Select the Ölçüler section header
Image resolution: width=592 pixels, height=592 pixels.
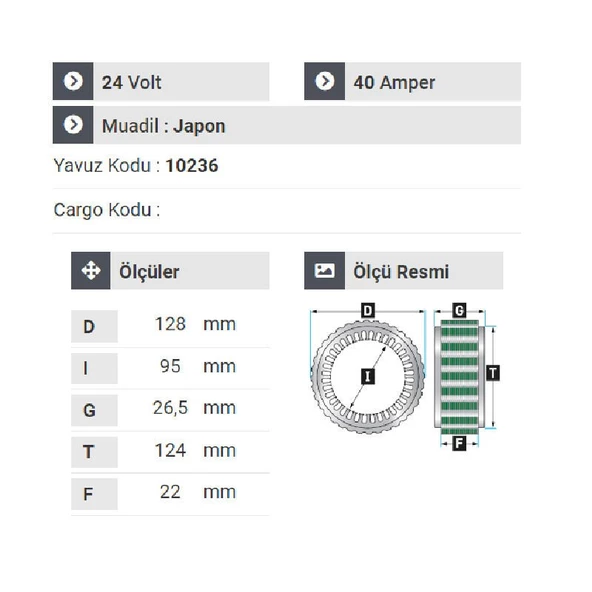click(170, 271)
